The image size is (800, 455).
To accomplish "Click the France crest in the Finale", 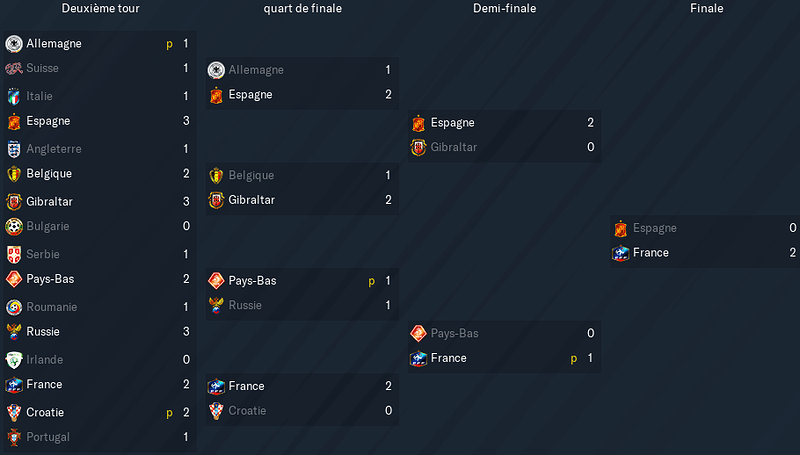I will (621, 253).
